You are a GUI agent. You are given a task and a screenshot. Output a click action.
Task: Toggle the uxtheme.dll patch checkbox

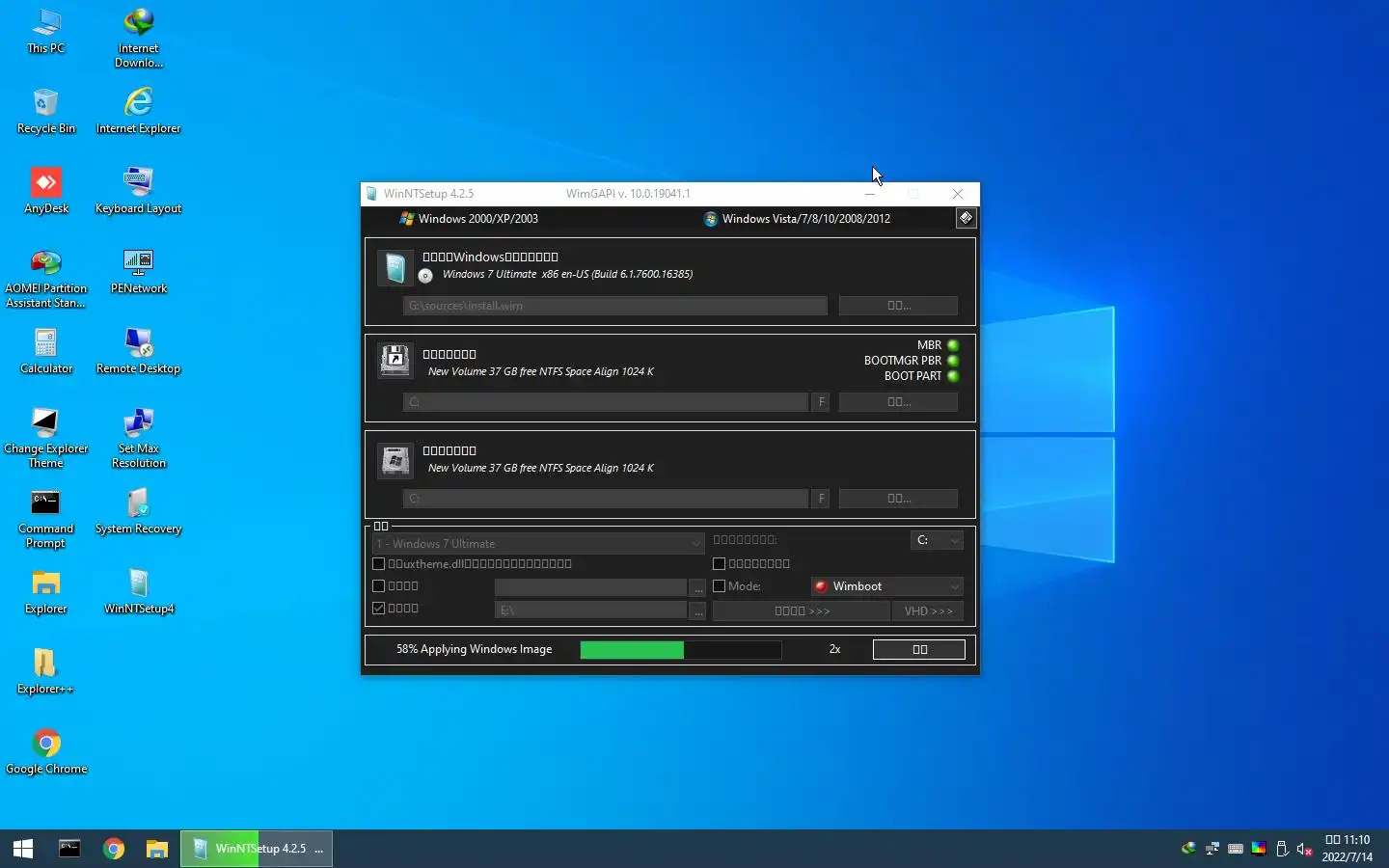pyautogui.click(x=379, y=564)
